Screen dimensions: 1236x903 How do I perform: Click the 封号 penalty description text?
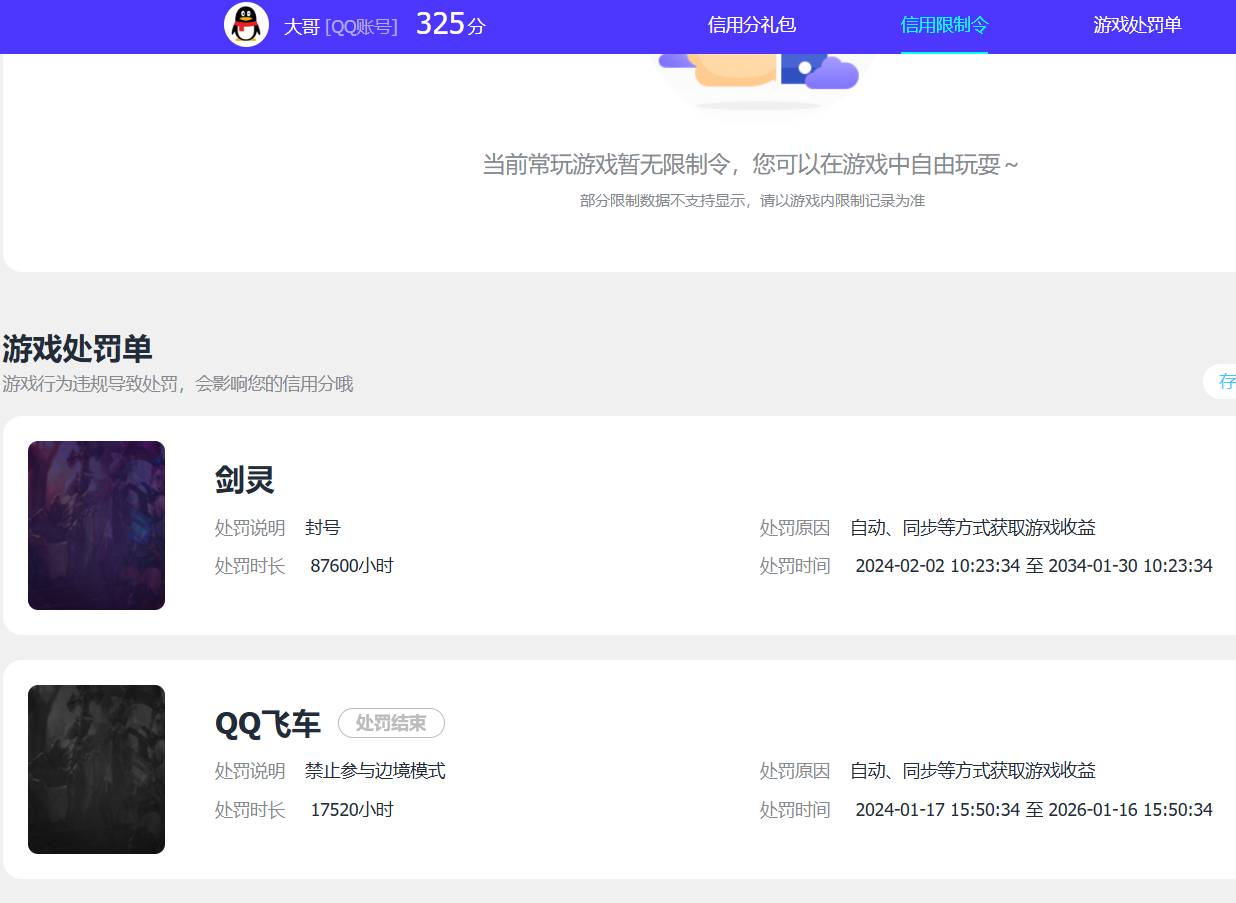pyautogui.click(x=322, y=527)
